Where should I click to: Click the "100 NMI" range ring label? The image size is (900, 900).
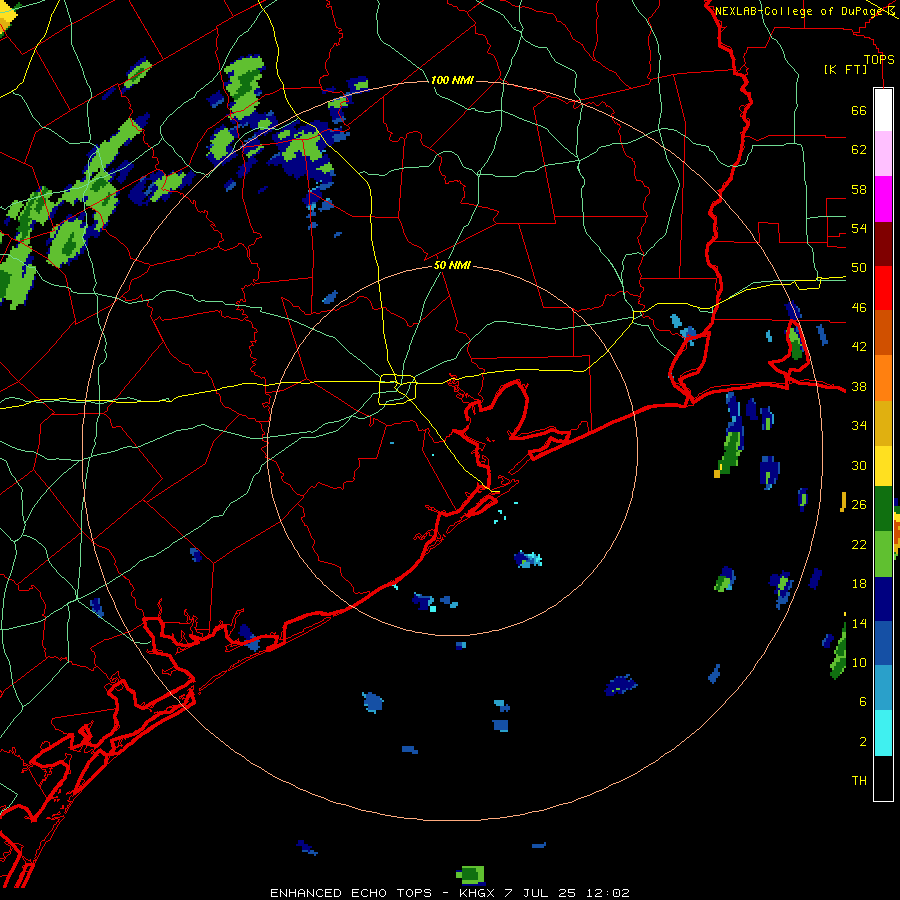tap(452, 80)
